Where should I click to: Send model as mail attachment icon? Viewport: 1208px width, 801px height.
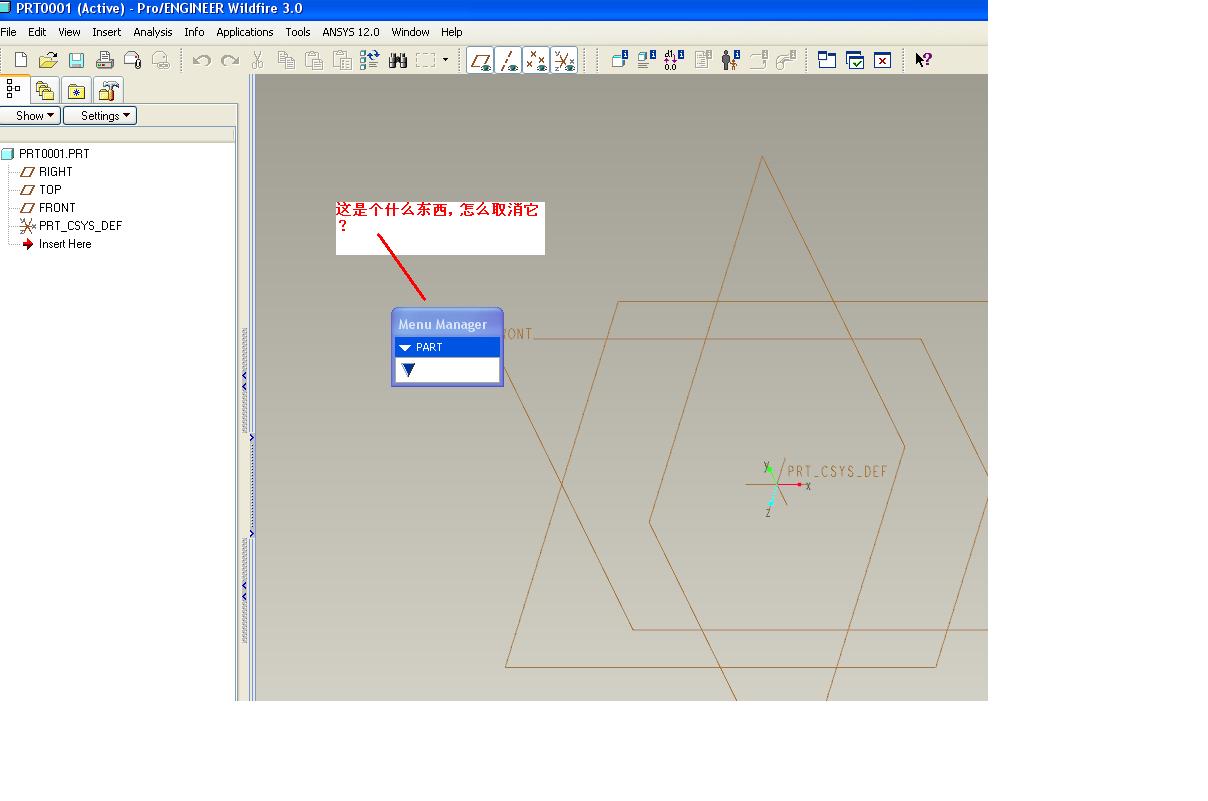[132, 60]
